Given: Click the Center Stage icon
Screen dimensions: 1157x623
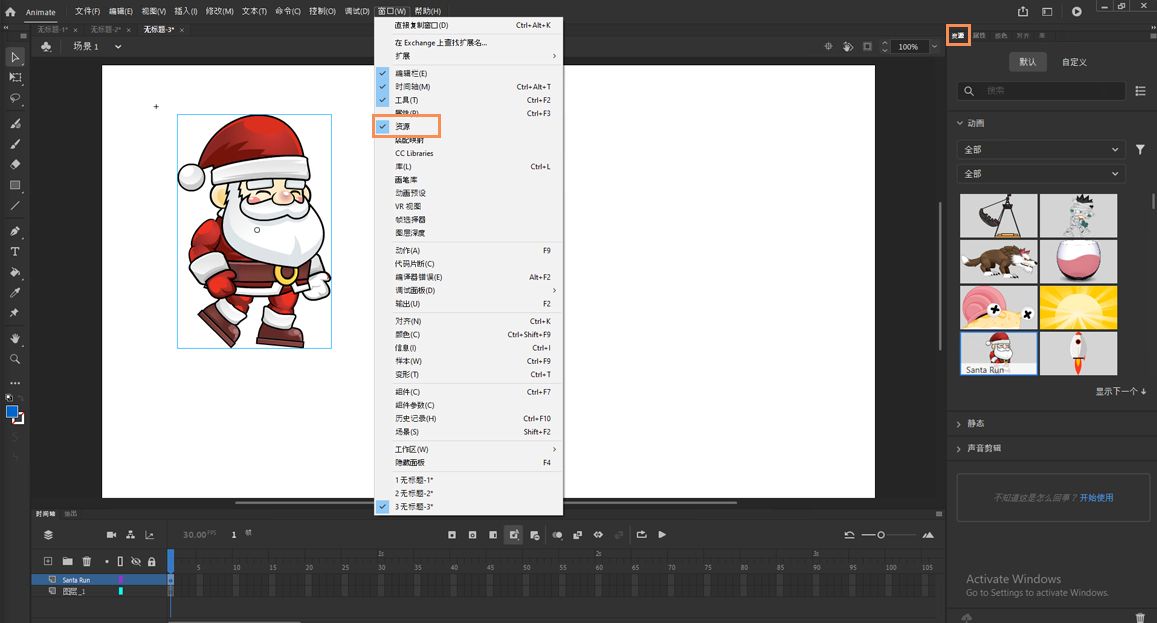Looking at the screenshot, I should (x=828, y=47).
